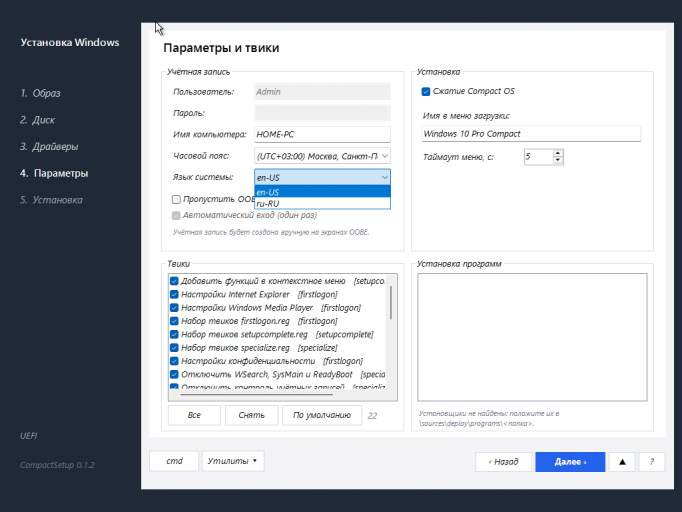Image resolution: width=682 pixels, height=512 pixels.
Task: Choose ru-RU from the language list
Action: (322, 203)
